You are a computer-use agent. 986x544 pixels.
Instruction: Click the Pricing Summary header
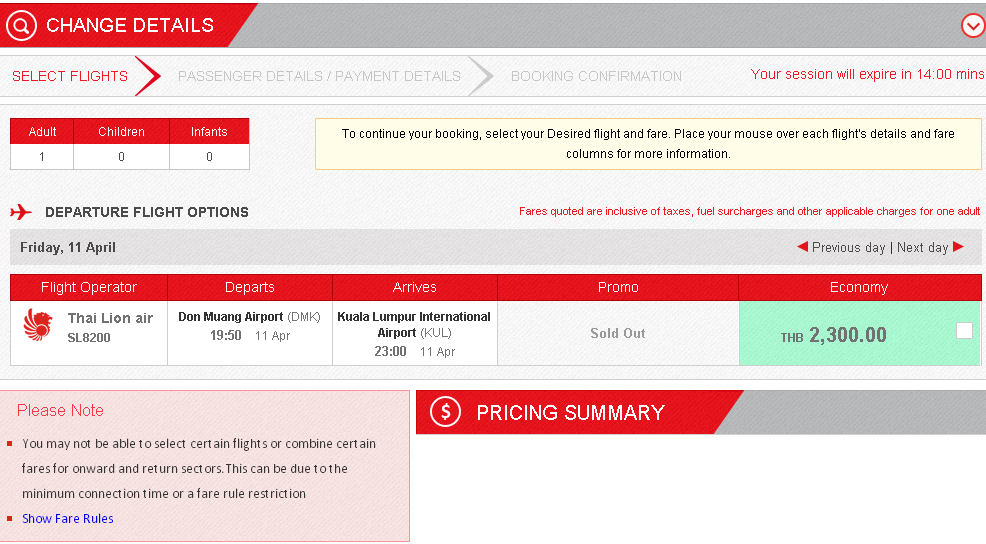click(x=570, y=413)
